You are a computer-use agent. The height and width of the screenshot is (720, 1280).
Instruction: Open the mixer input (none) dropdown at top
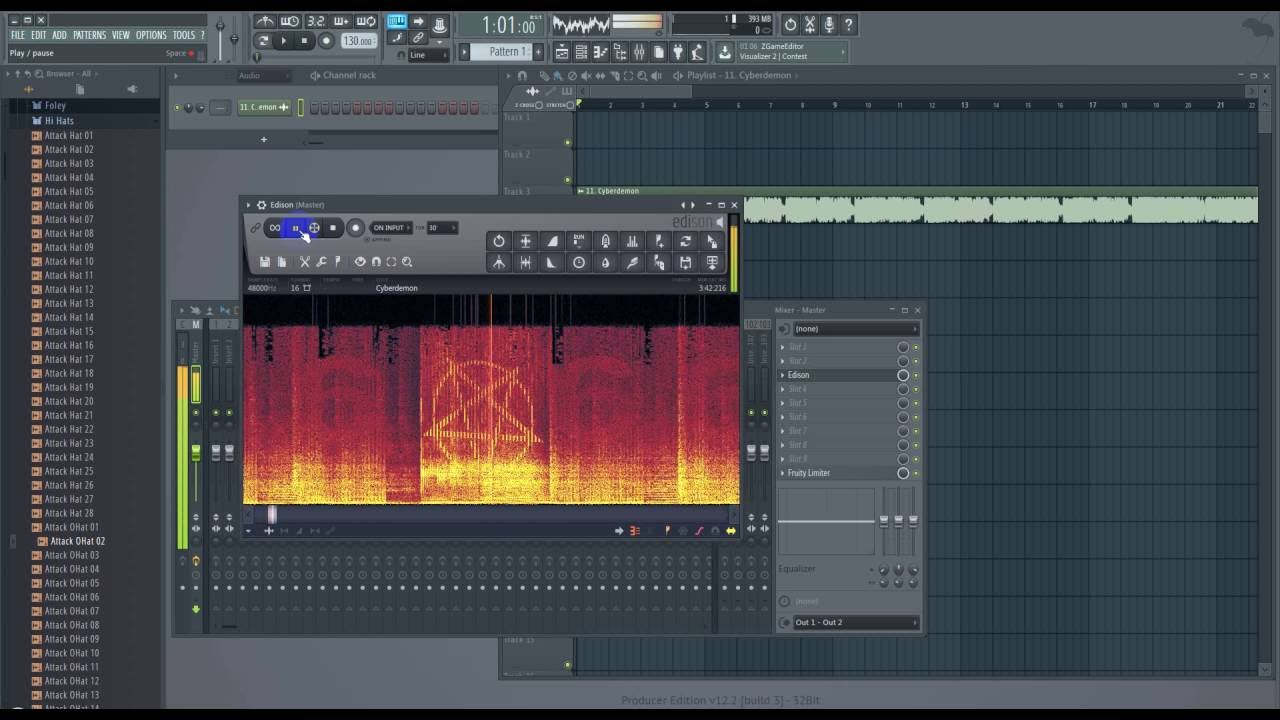(x=855, y=328)
